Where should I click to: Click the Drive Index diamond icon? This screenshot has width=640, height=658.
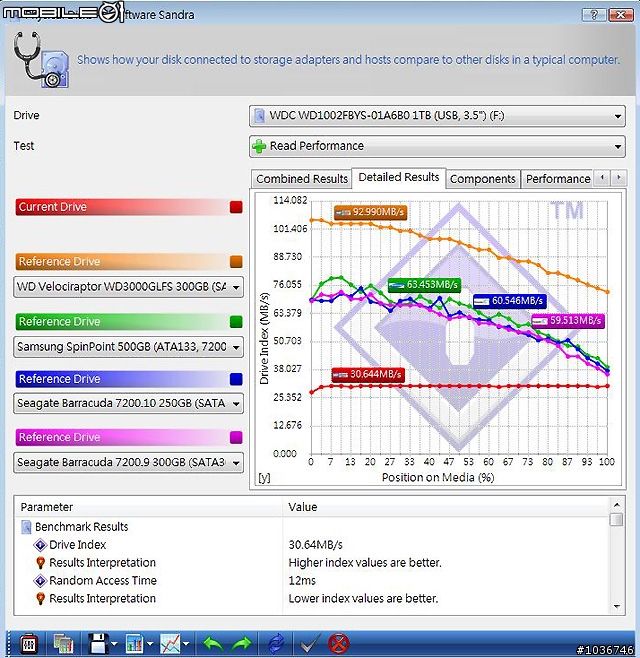click(40, 545)
